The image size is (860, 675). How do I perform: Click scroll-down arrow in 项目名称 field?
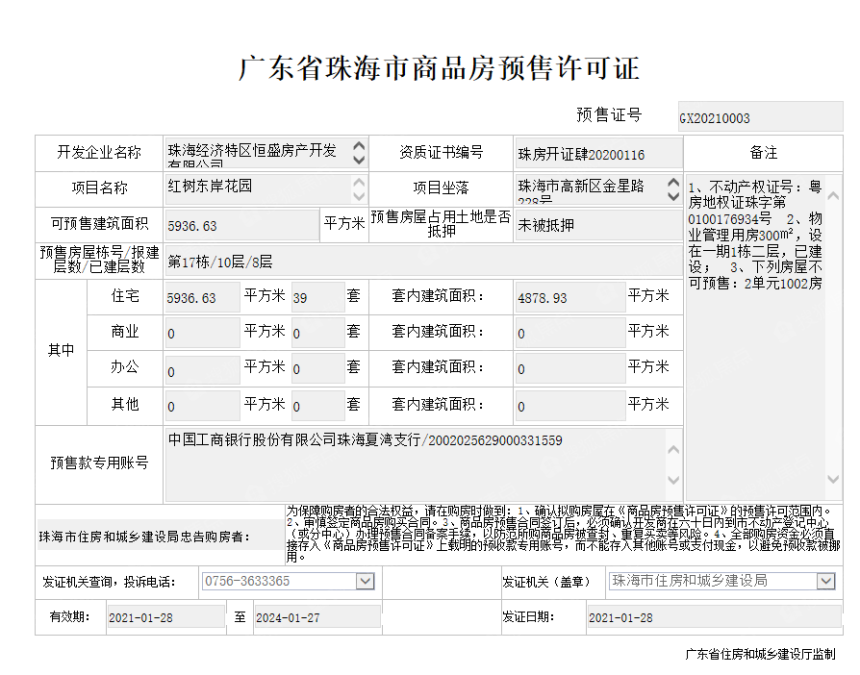(x=359, y=196)
